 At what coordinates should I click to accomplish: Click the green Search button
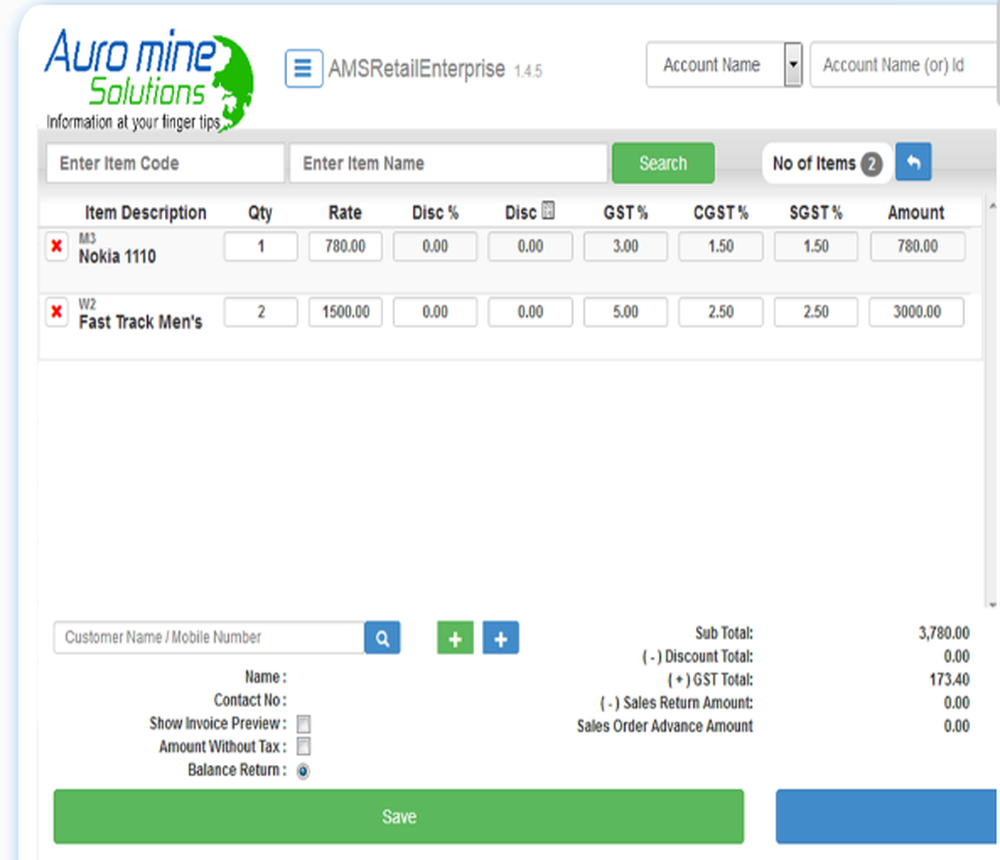click(663, 163)
